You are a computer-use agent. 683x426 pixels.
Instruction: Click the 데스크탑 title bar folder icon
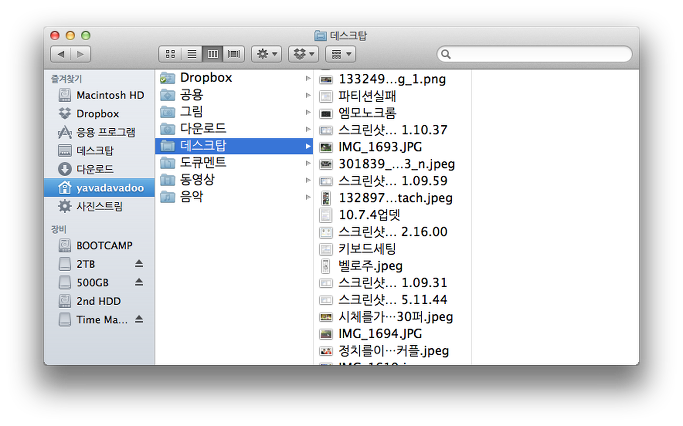[x=320, y=36]
